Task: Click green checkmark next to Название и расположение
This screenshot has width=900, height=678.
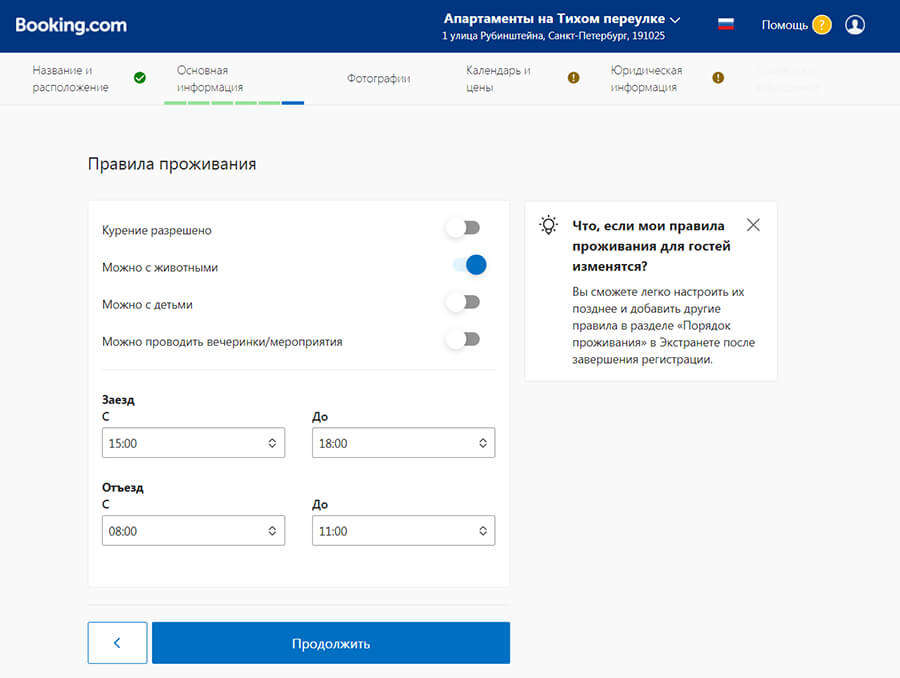Action: tap(140, 78)
